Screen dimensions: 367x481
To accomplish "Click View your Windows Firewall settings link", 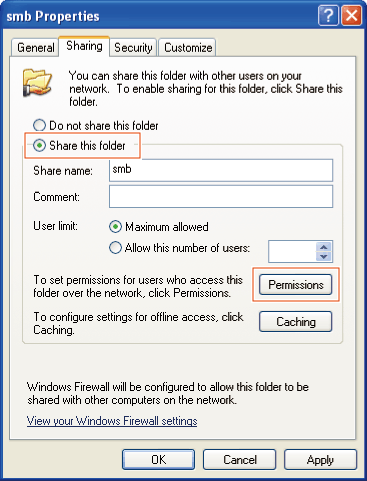I will (x=112, y=421).
